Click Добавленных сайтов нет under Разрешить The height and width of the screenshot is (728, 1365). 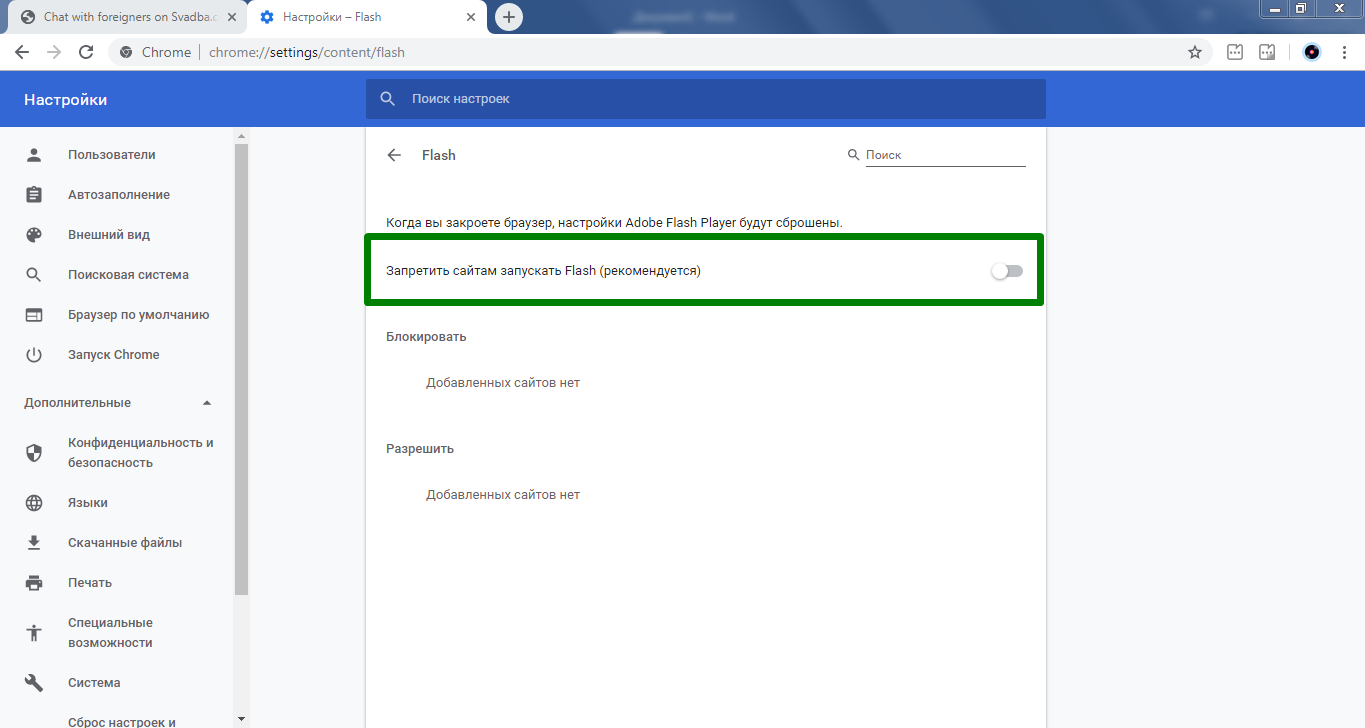tap(503, 495)
